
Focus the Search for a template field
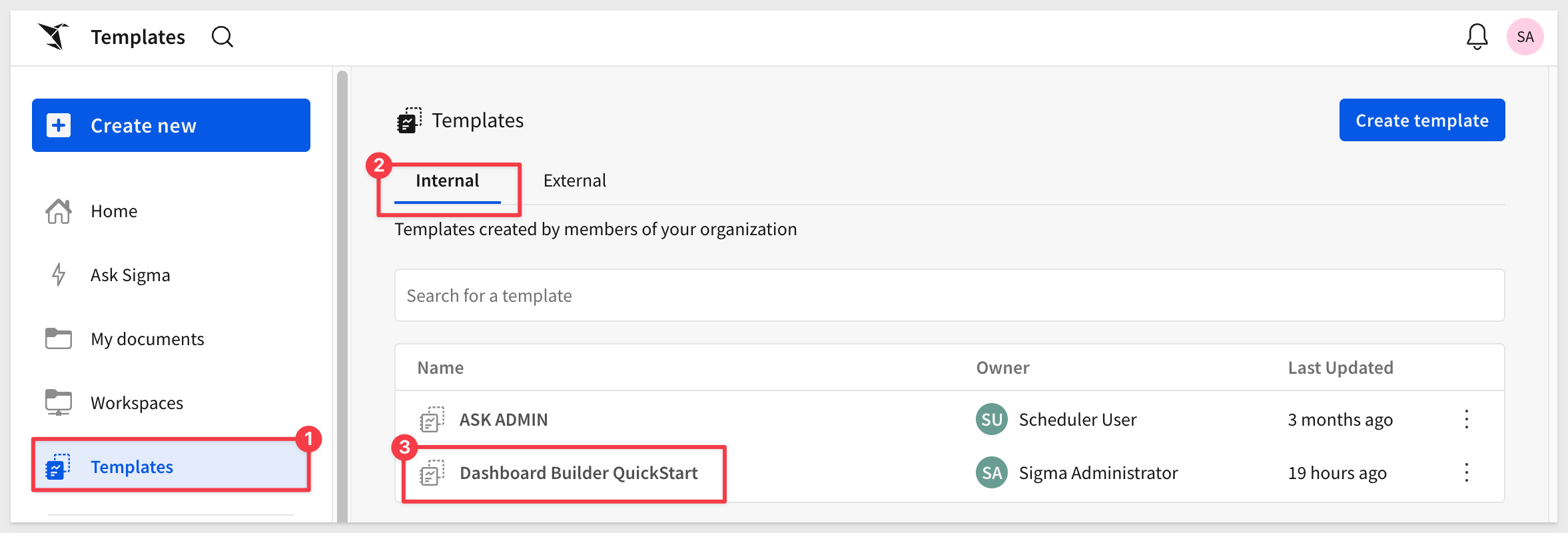tap(949, 295)
